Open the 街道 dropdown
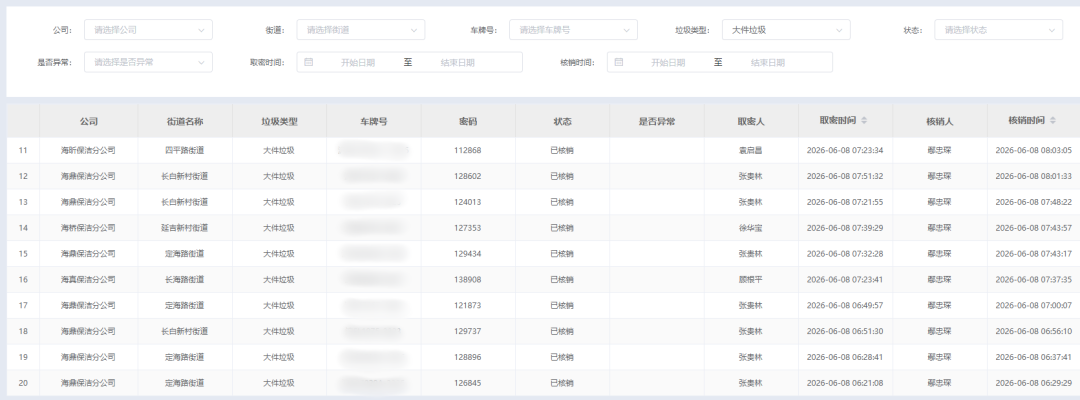Viewport: 1080px width, 400px height. pos(361,30)
